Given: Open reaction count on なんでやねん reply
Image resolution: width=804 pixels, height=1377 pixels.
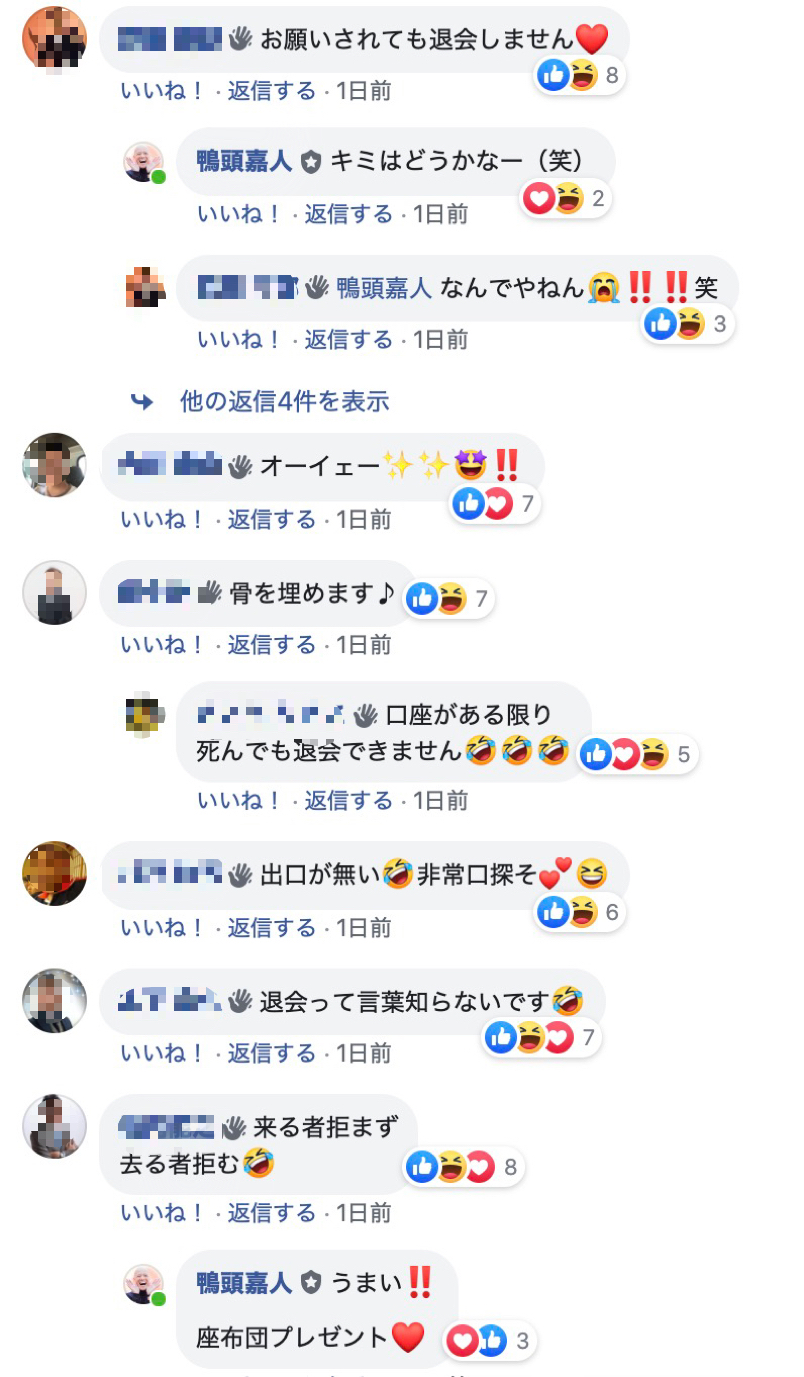Looking at the screenshot, I should 688,324.
